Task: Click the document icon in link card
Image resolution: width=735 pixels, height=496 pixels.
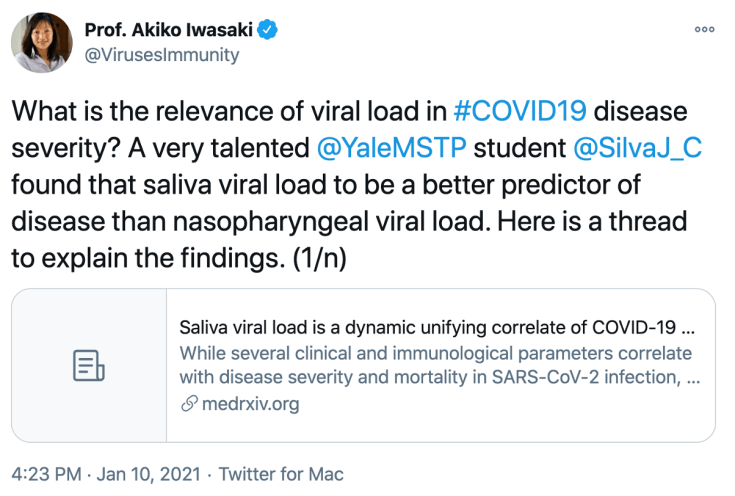Action: coord(89,365)
